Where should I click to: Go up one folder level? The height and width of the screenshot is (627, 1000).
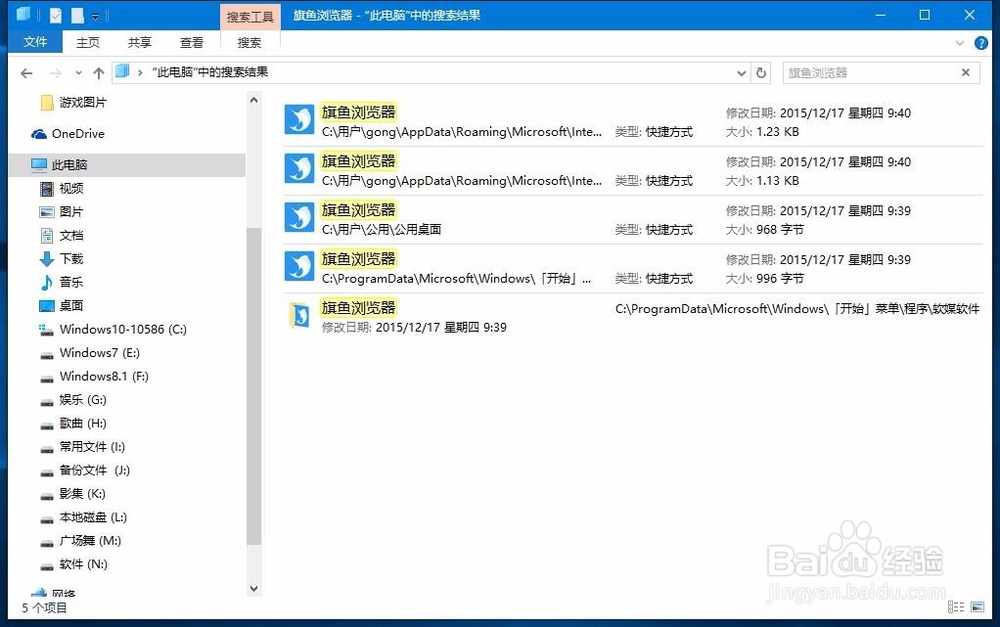(99, 73)
